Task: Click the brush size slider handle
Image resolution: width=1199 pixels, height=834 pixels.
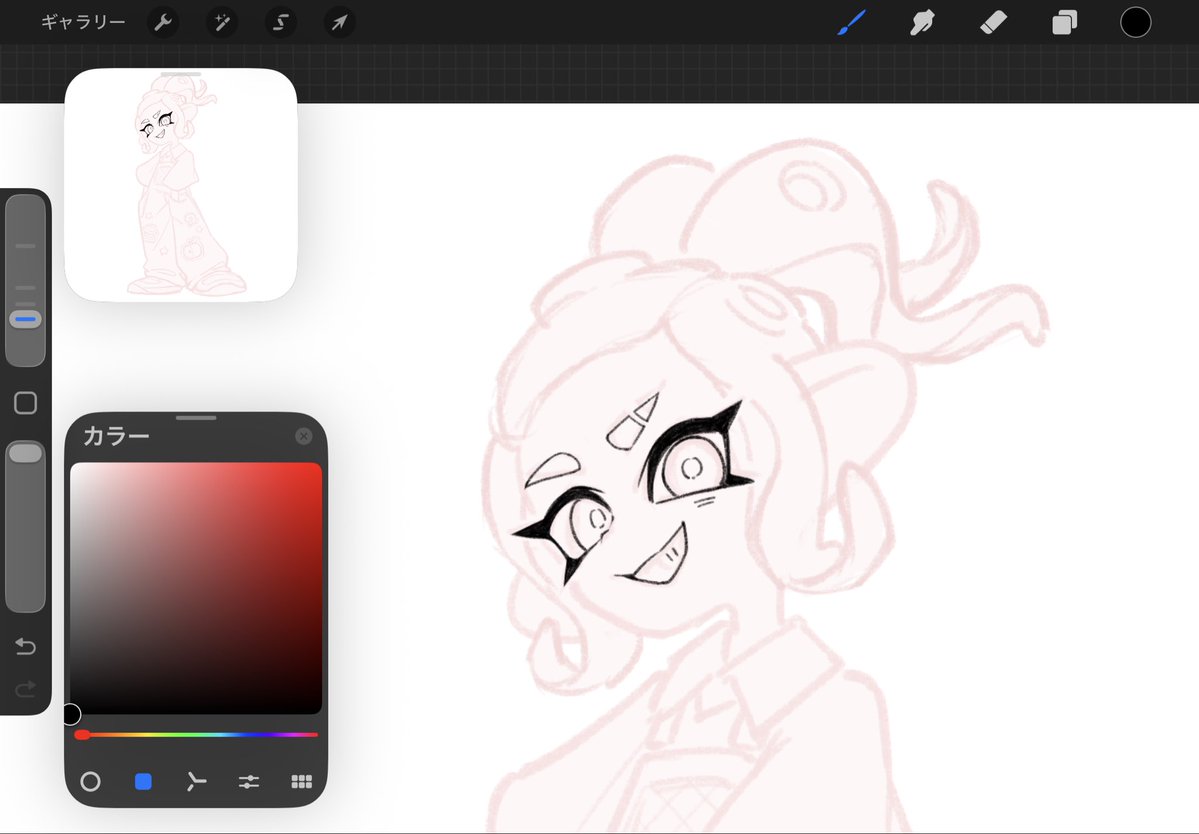Action: tap(25, 320)
